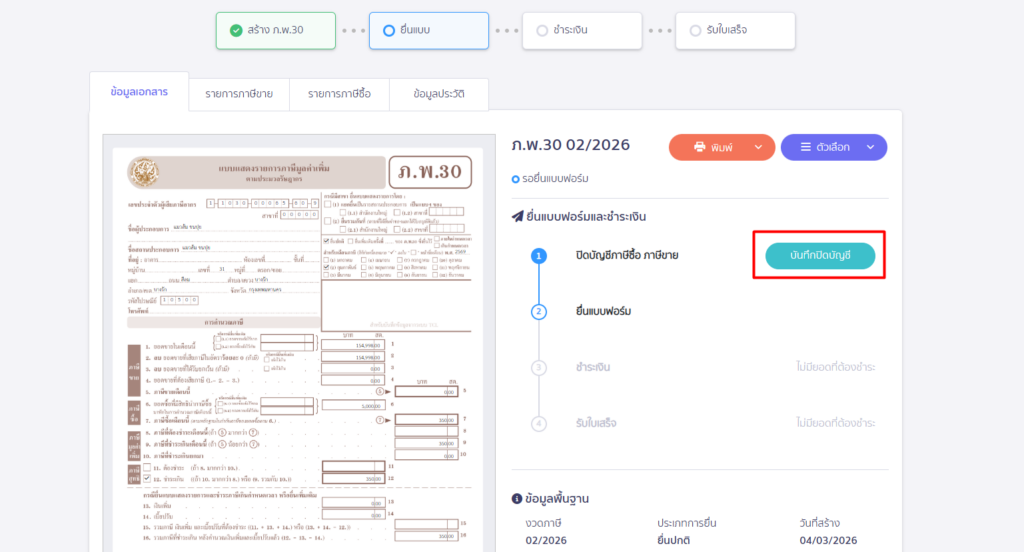
Task: Click the สร้าง ภ.พ.30 step button
Action: coord(275,31)
